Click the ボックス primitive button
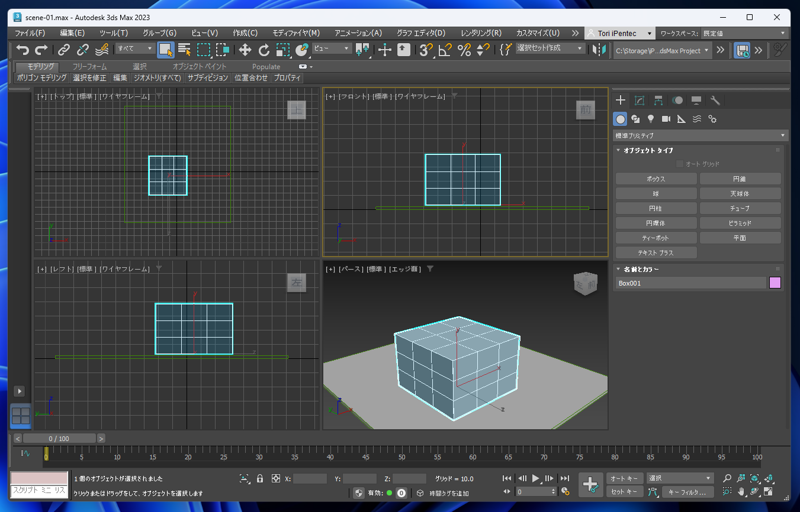Screen dimensions: 800x512 tap(656, 179)
